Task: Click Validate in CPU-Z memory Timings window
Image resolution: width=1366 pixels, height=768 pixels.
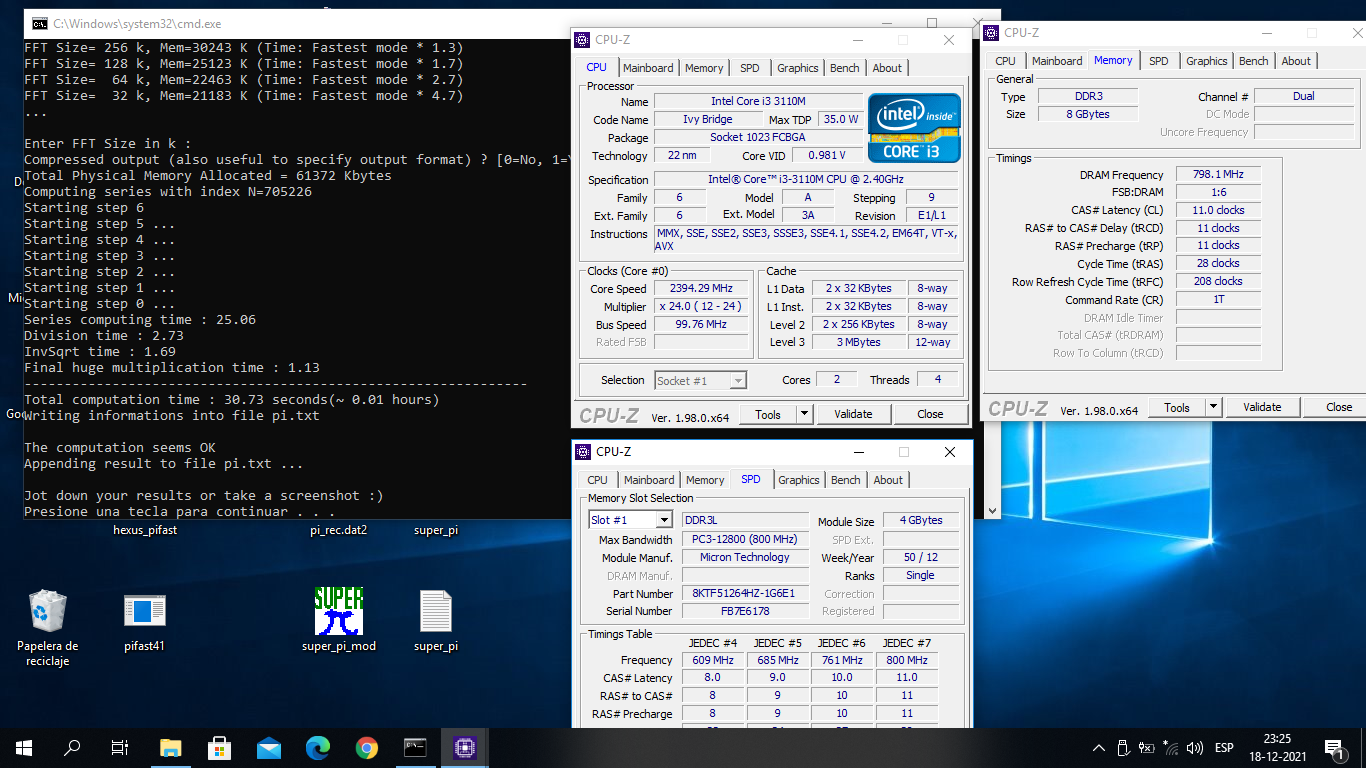Action: pos(1262,407)
